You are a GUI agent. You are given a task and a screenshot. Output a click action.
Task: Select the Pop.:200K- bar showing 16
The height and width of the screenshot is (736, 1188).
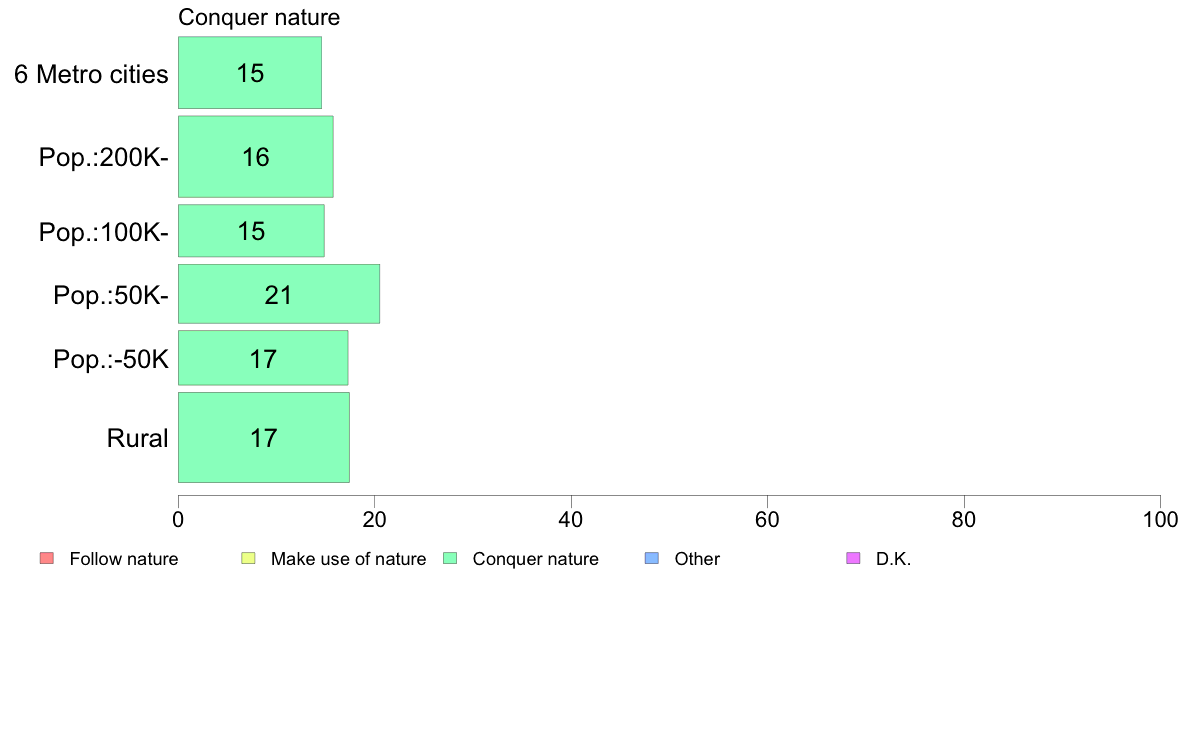pos(256,157)
